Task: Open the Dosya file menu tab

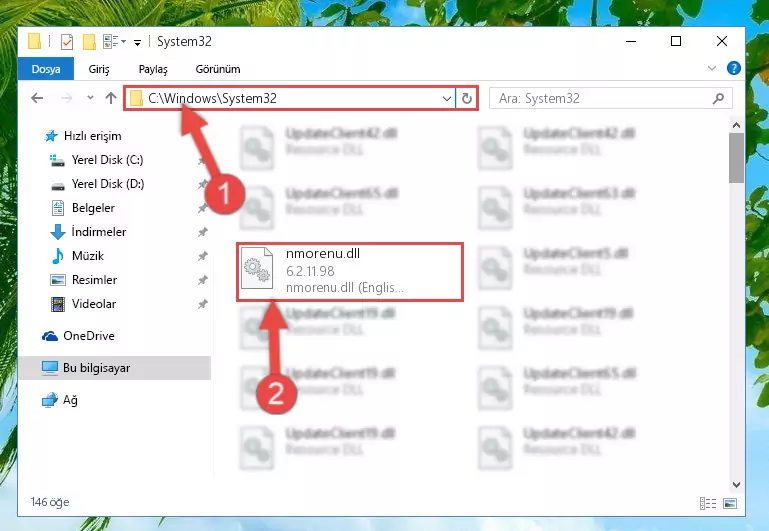Action: (x=46, y=69)
